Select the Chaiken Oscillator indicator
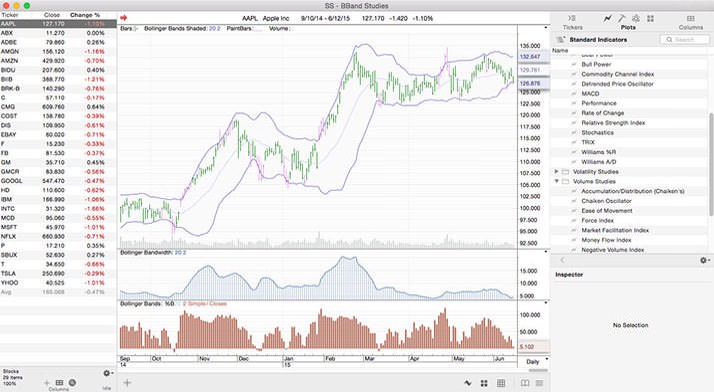 [607, 201]
